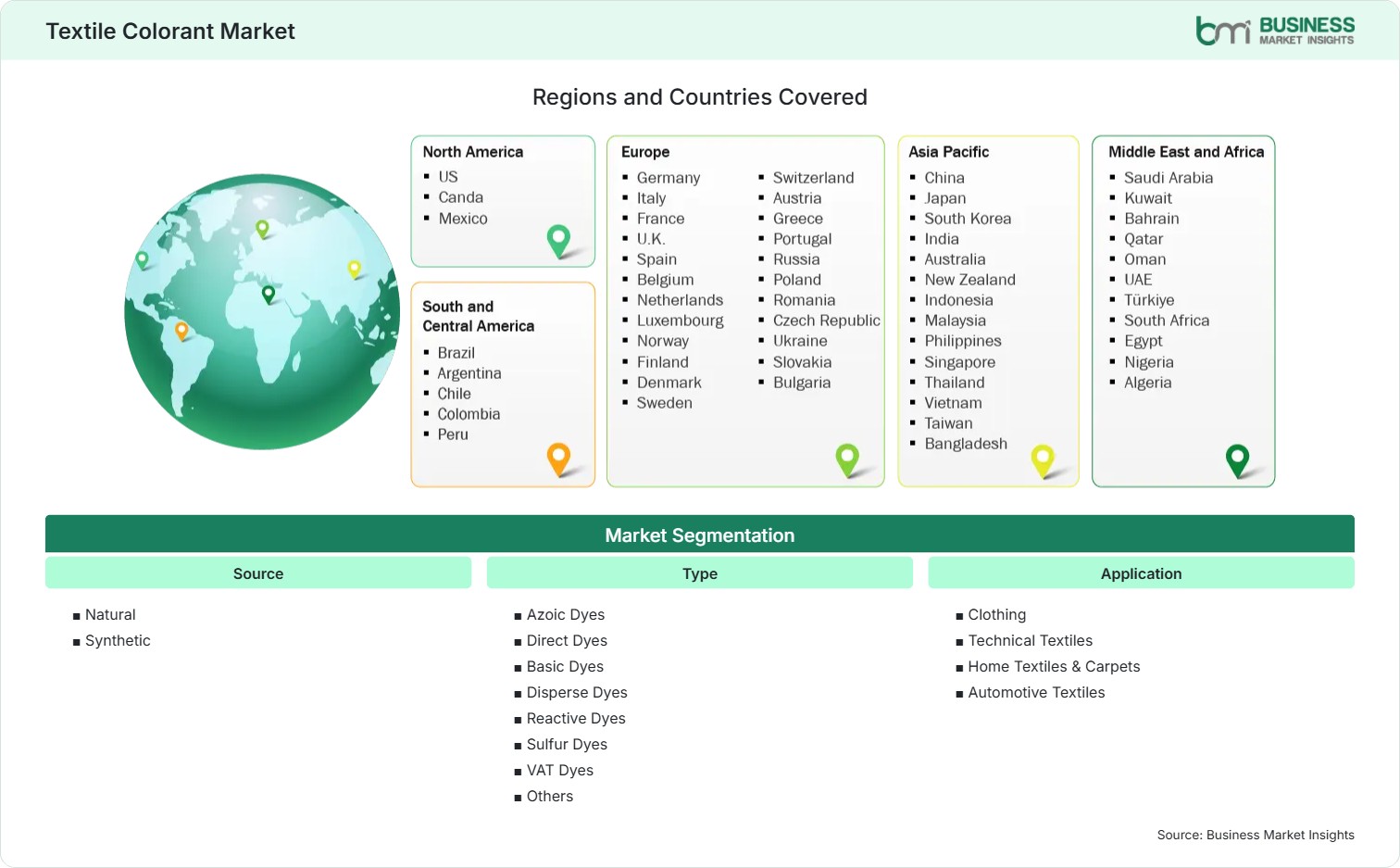The image size is (1400, 868).
Task: Click Türkiye list item
Action: click(x=1149, y=300)
